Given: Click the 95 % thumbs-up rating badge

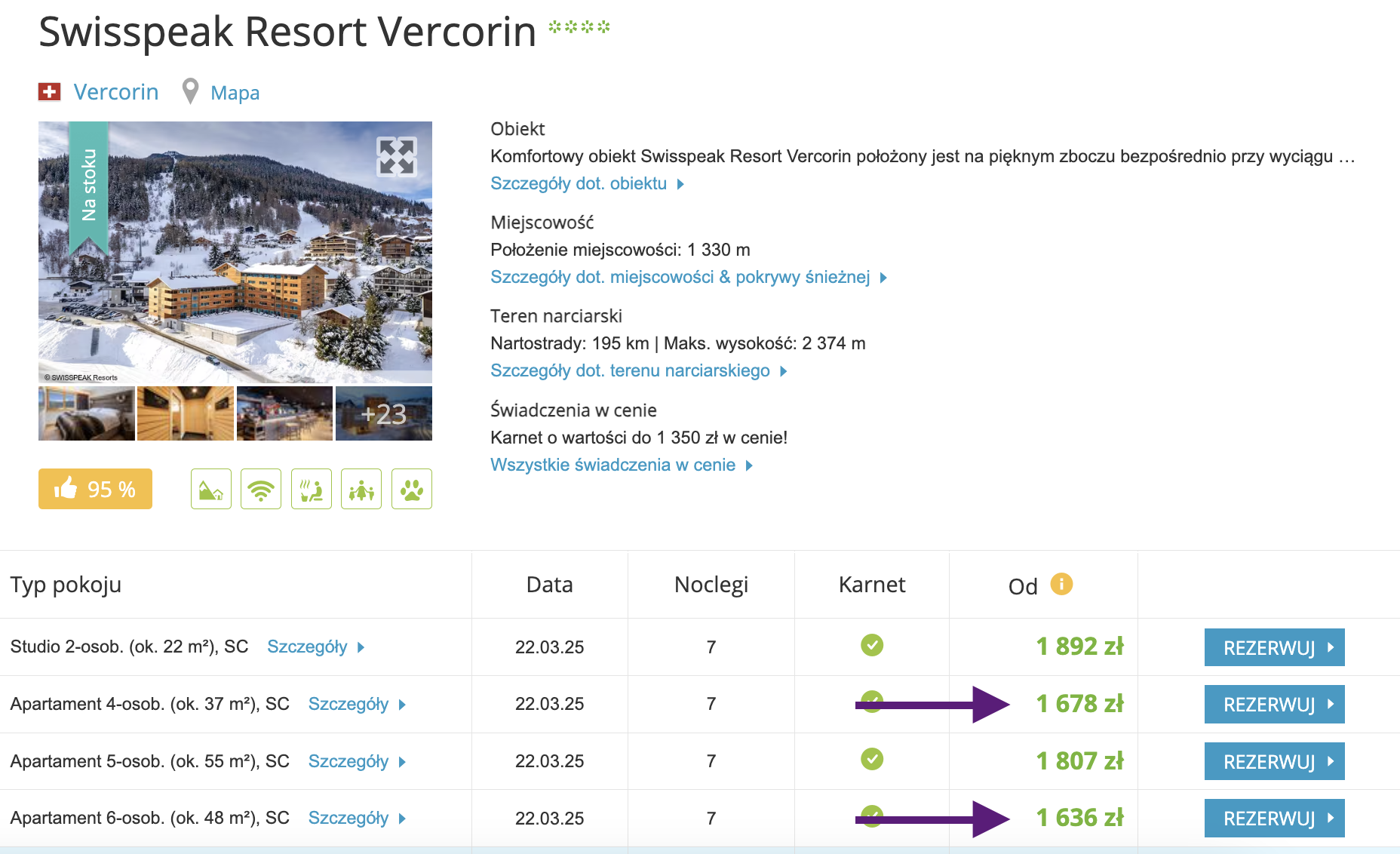Looking at the screenshot, I should coord(95,489).
